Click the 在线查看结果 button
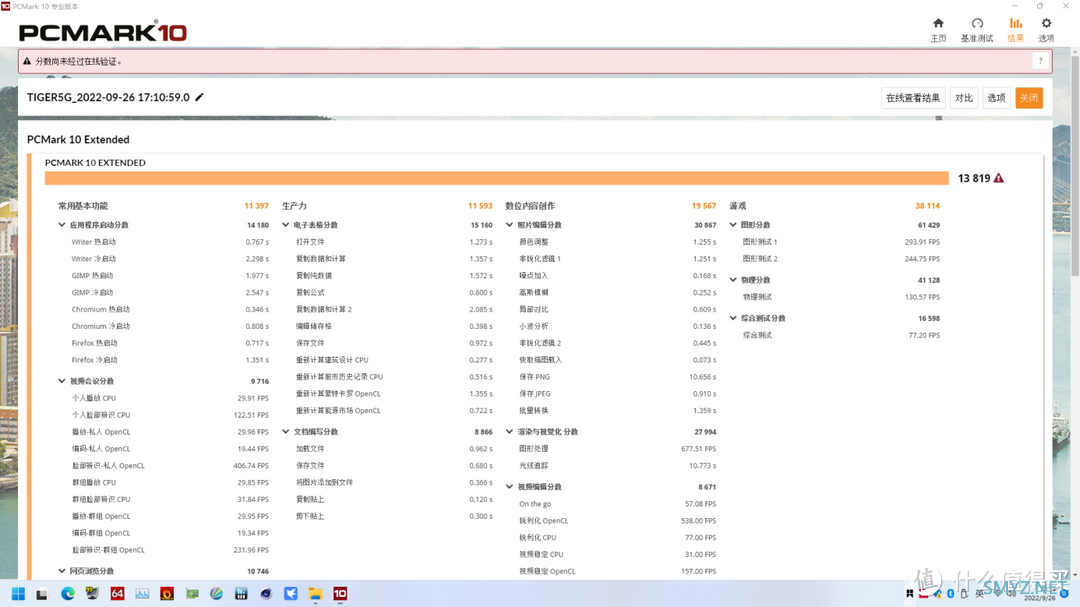The height and width of the screenshot is (607, 1080). click(x=913, y=98)
